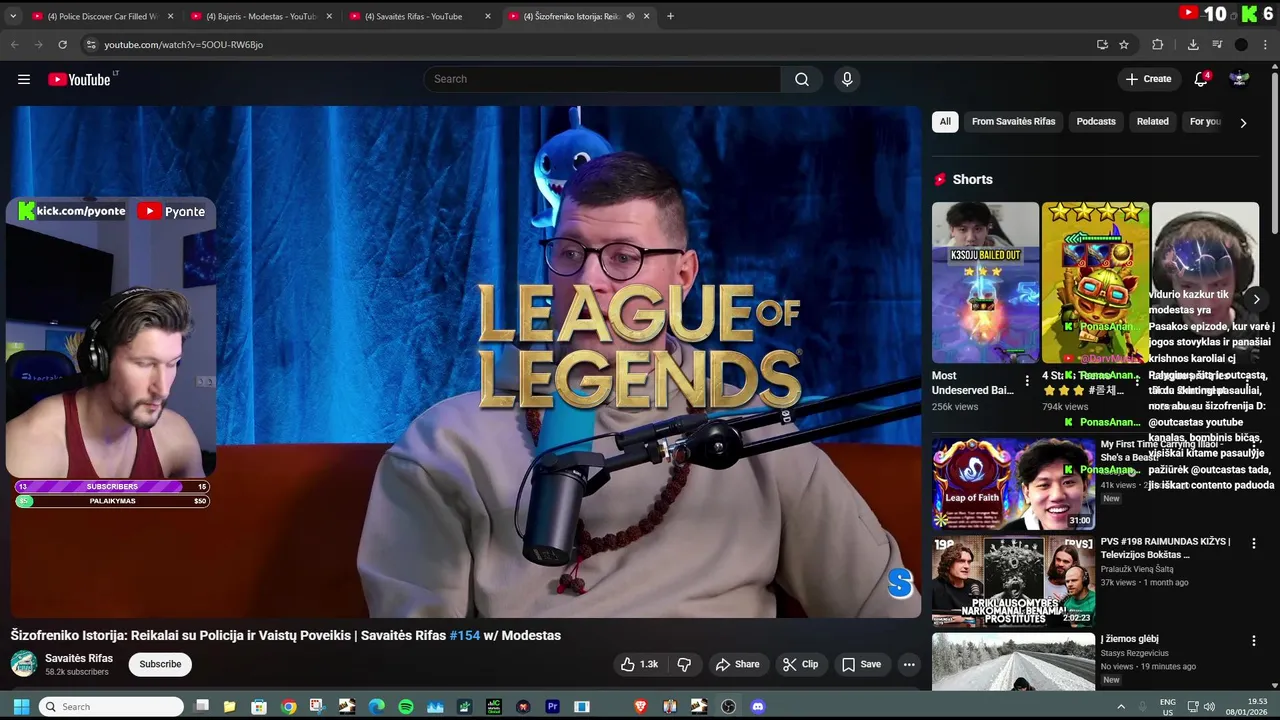Go to the YouTube home logo
Screen dimensions: 1280x720
coord(80,79)
